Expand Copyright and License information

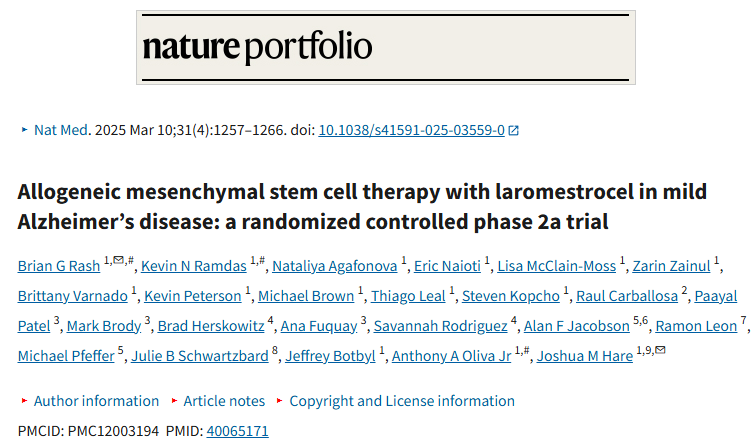[402, 401]
